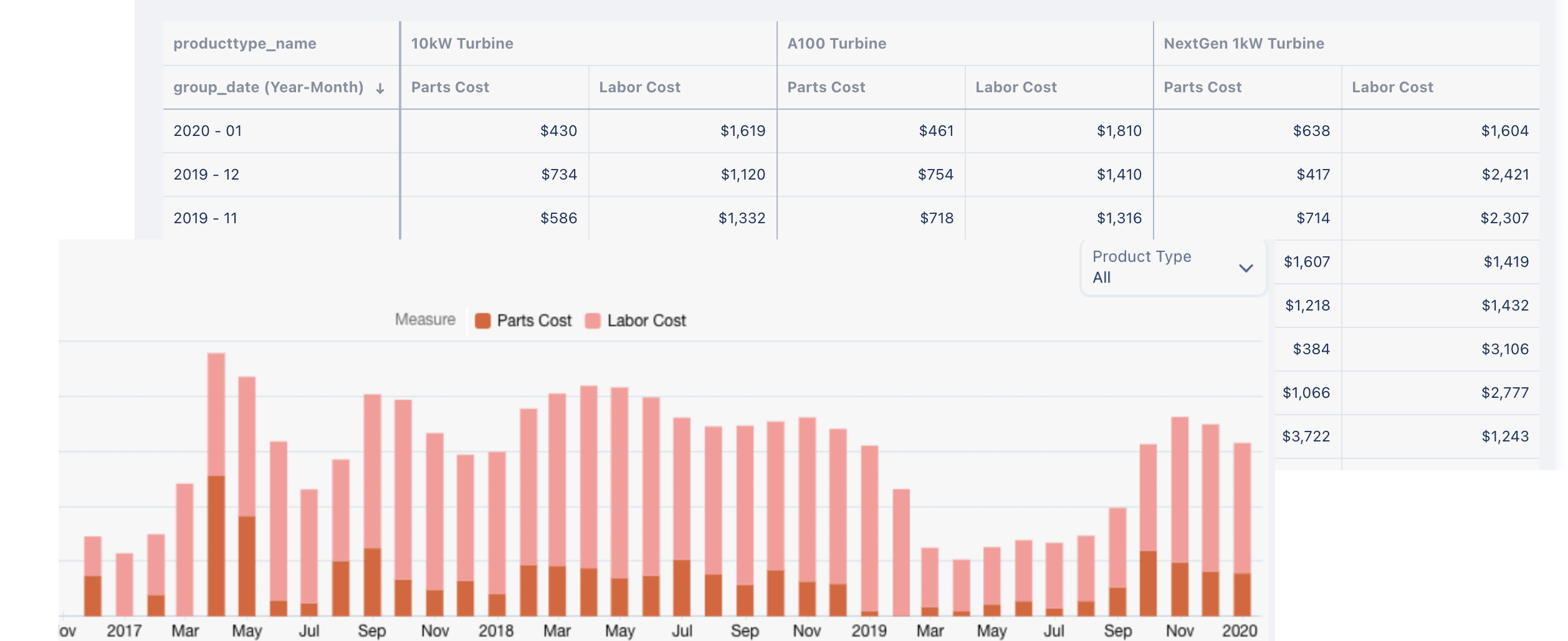This screenshot has height=641, width=1568.
Task: Select the 2019 - 11 row label
Action: click(x=205, y=218)
